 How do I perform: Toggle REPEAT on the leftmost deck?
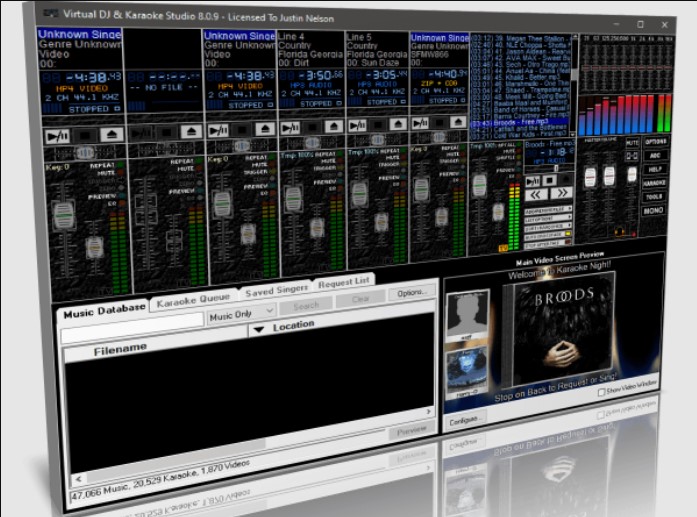click(120, 165)
